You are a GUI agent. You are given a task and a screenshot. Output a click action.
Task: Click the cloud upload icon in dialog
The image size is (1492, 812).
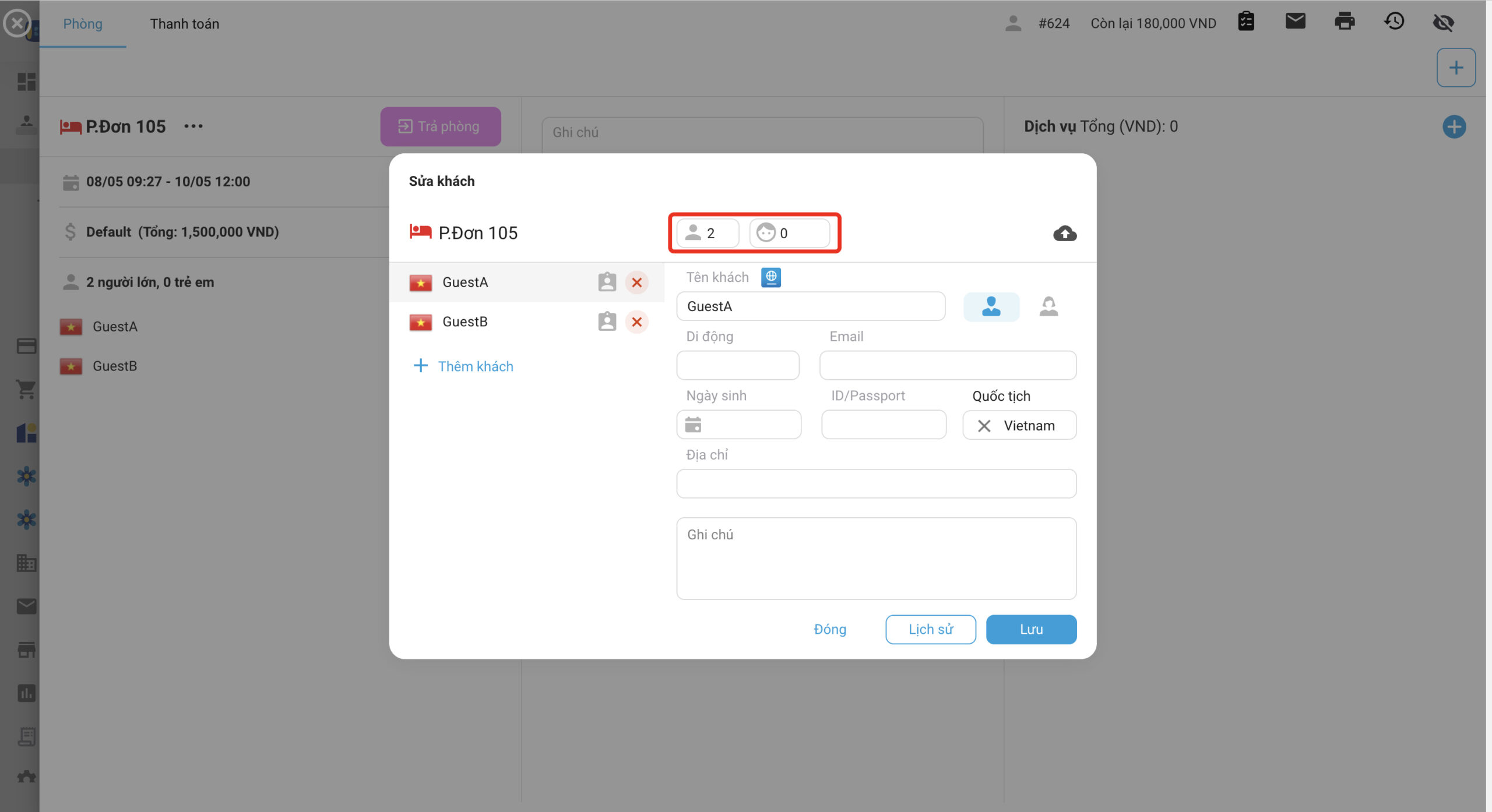coord(1064,234)
